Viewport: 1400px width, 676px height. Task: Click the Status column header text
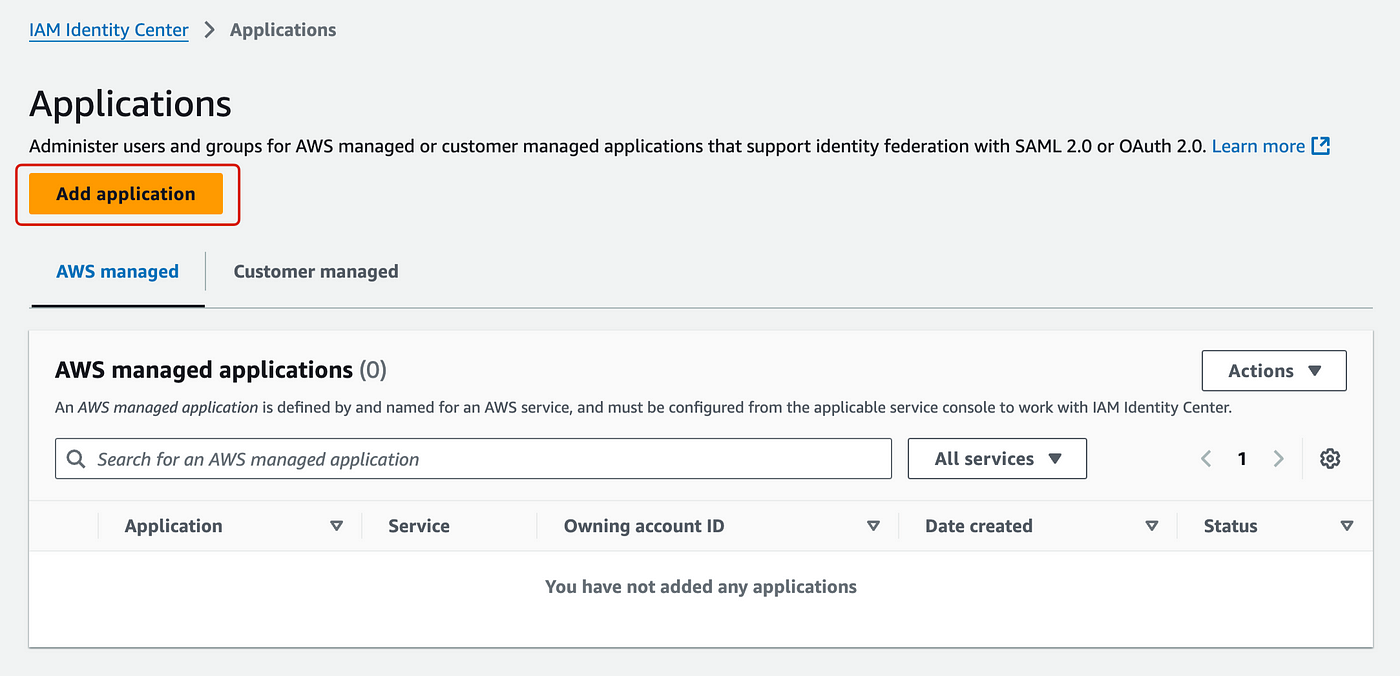pyautogui.click(x=1231, y=526)
